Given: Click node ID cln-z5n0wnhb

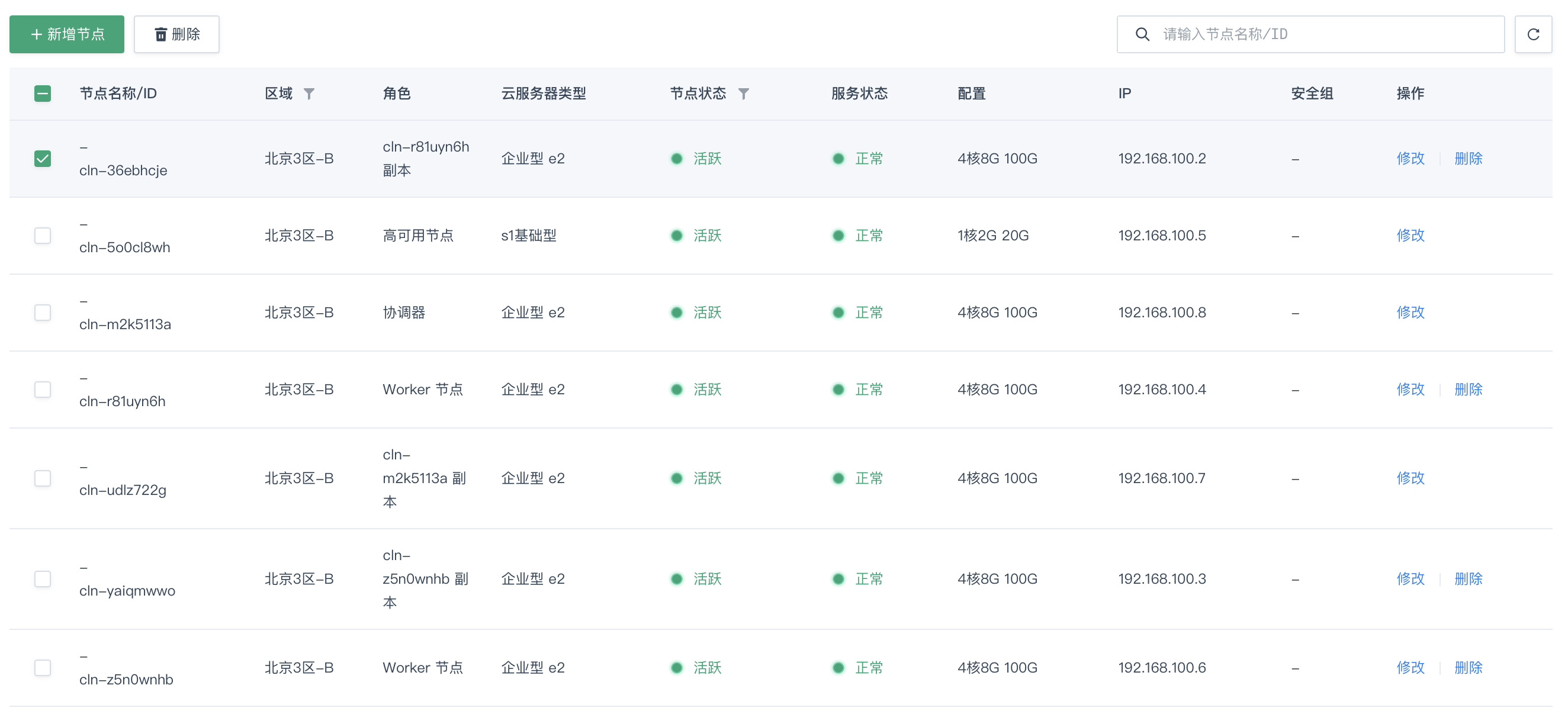Looking at the screenshot, I should point(126,680).
